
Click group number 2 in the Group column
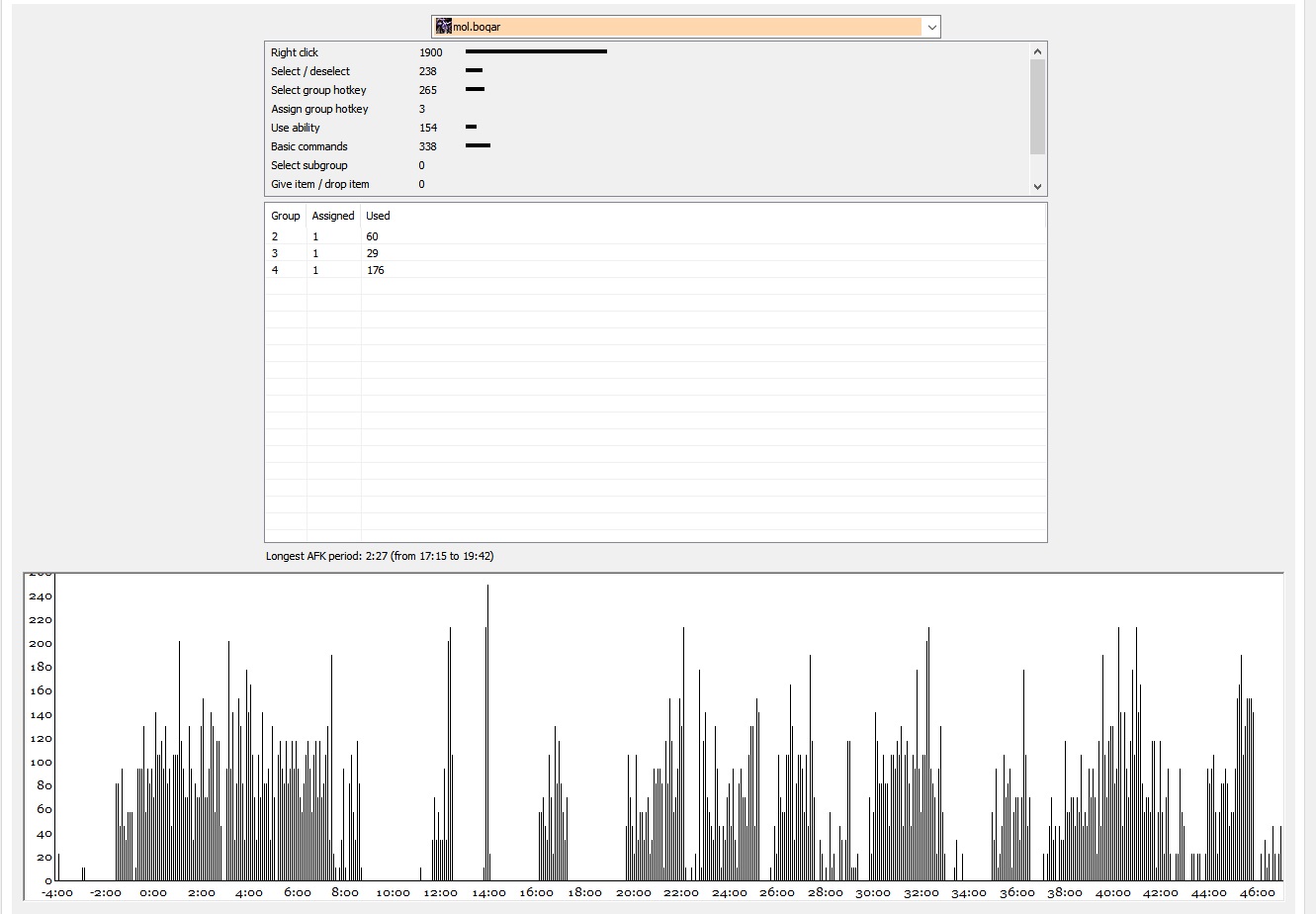(x=275, y=236)
